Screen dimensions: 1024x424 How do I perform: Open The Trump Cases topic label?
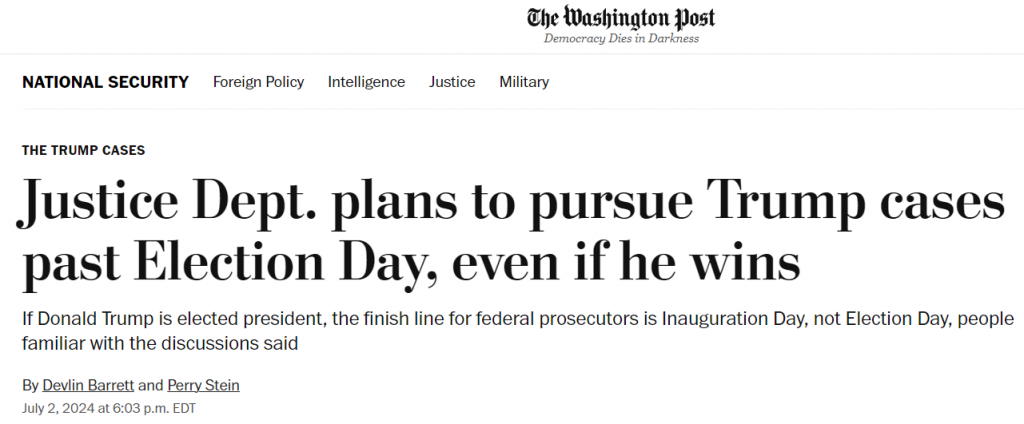(84, 150)
